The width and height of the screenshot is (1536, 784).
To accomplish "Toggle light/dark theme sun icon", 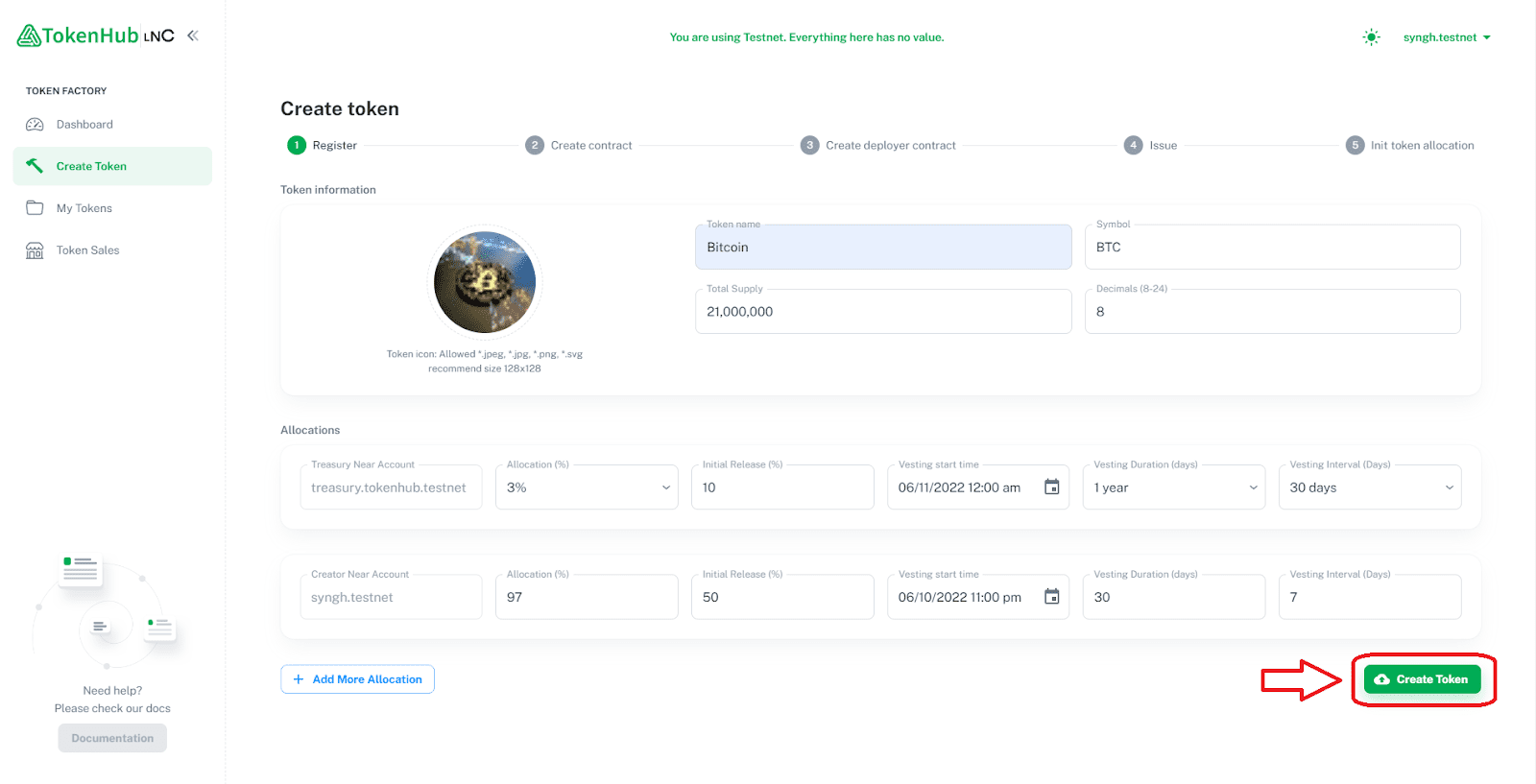I will 1371,37.
